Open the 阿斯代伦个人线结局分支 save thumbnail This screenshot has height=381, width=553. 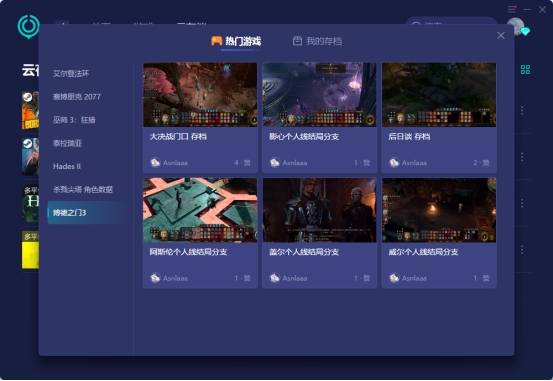[x=200, y=210]
